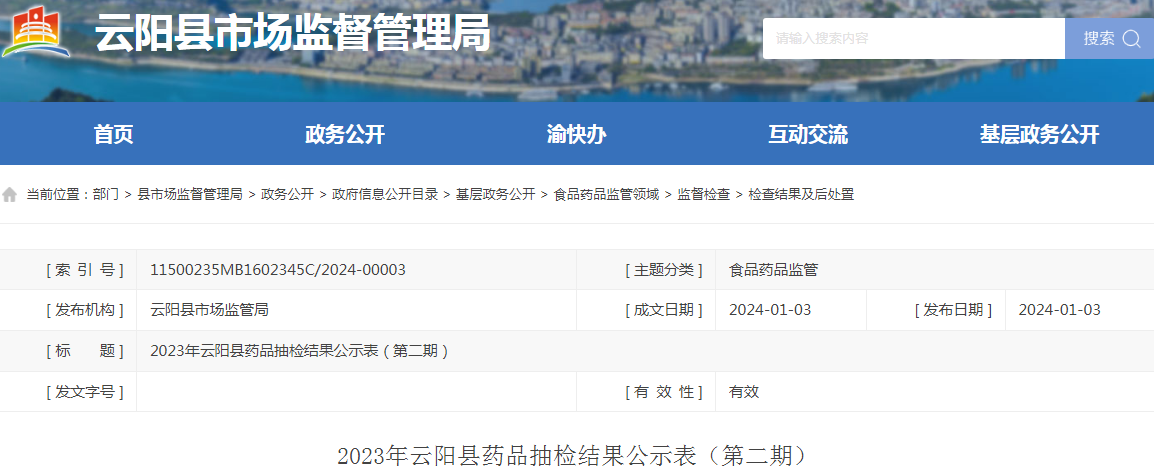Open the 监督检查 breadcrumb link

pos(703,195)
